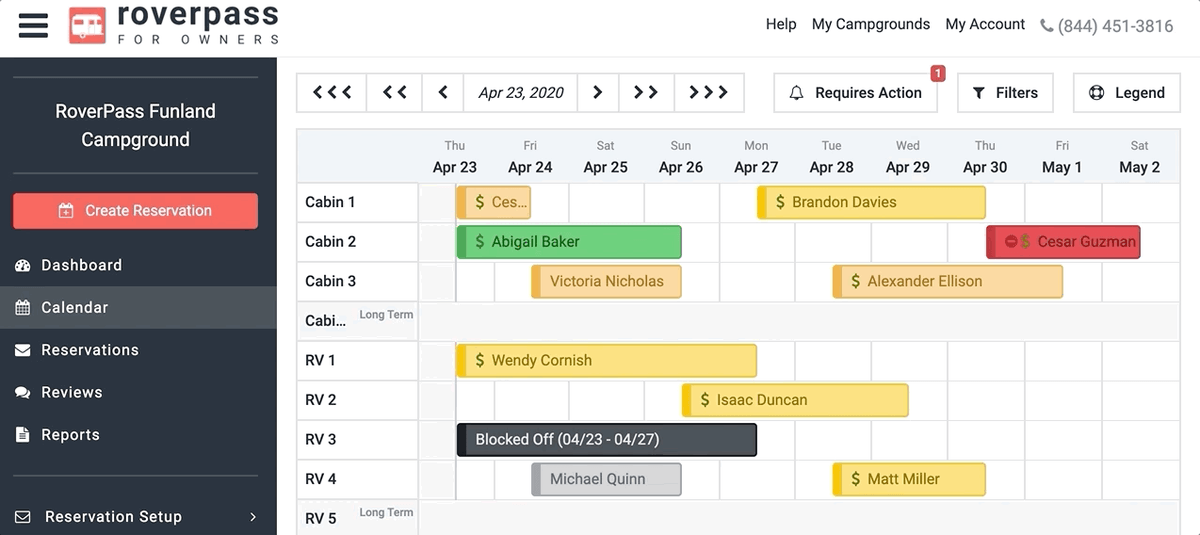Screen dimensions: 1200x535
Task: Go to previous day with single left arrow
Action: pyautogui.click(x=443, y=93)
